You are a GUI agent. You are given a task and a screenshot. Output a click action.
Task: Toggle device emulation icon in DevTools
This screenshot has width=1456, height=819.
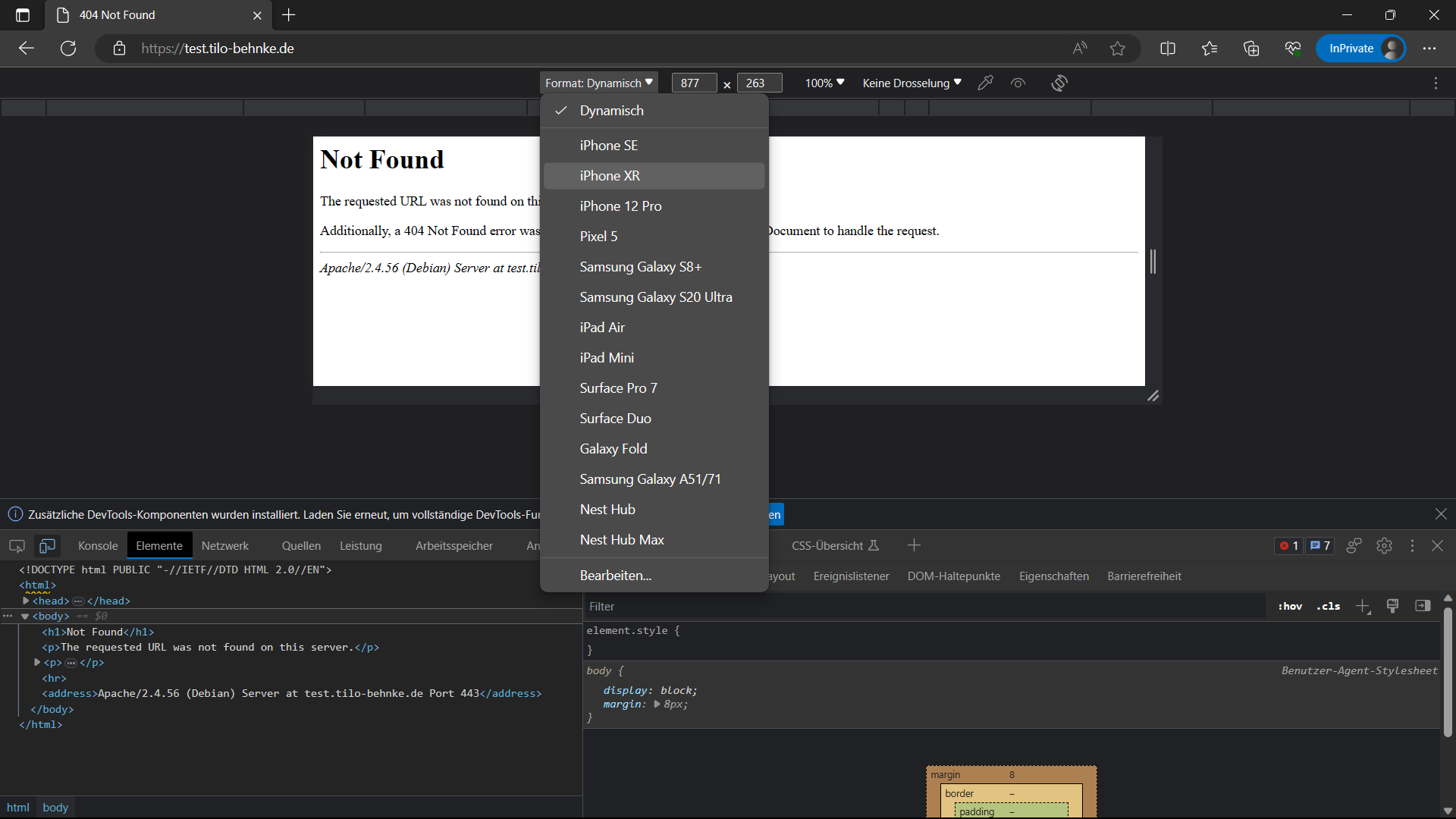47,546
